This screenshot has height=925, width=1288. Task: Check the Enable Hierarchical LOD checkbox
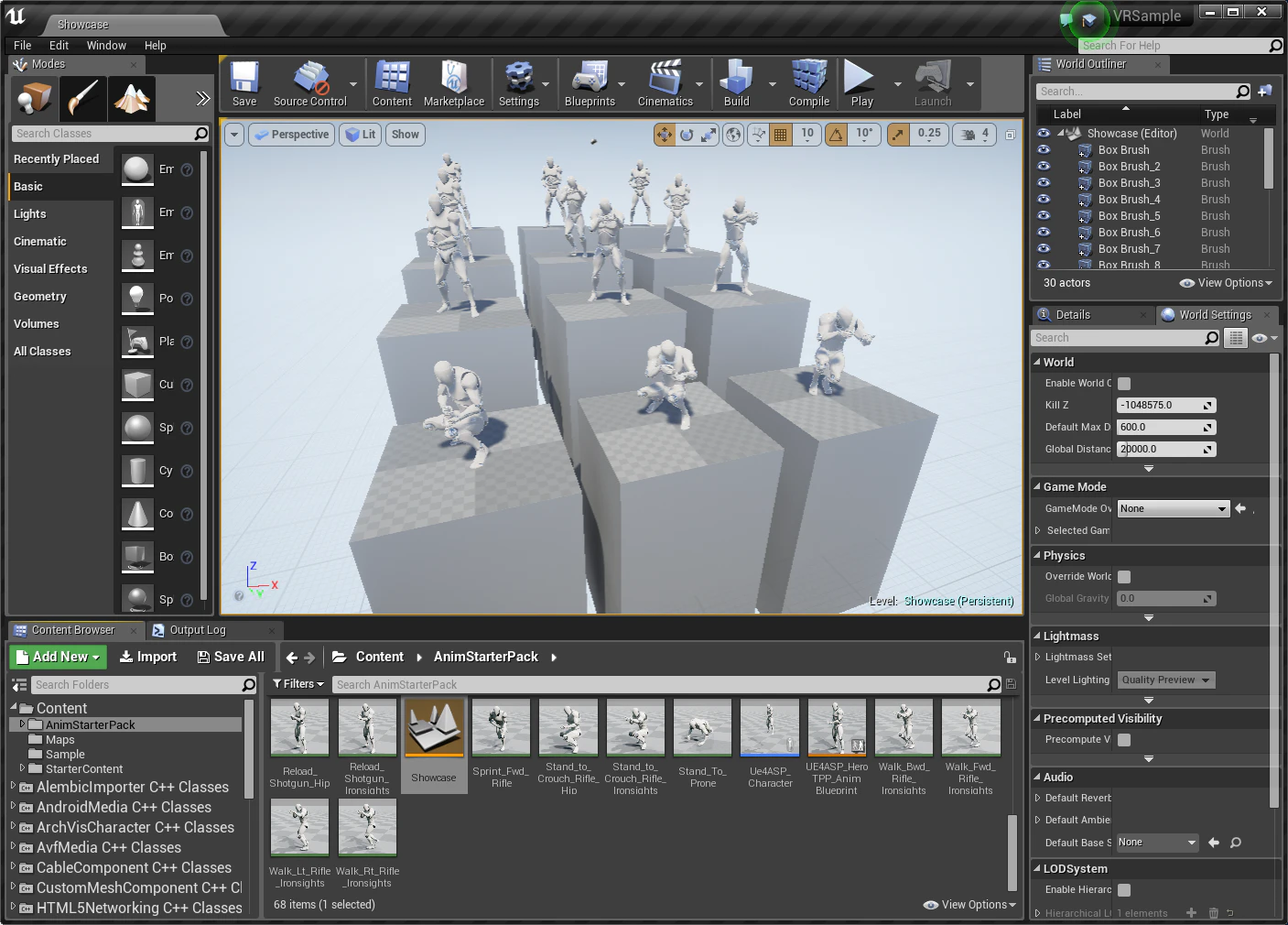(1124, 890)
